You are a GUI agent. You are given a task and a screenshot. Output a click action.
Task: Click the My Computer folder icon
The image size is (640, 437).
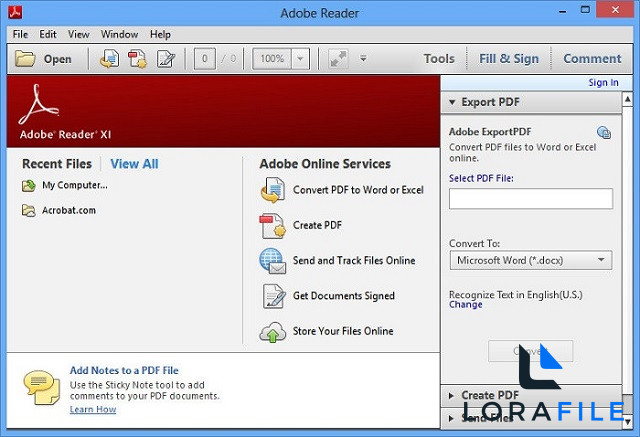tap(29, 186)
